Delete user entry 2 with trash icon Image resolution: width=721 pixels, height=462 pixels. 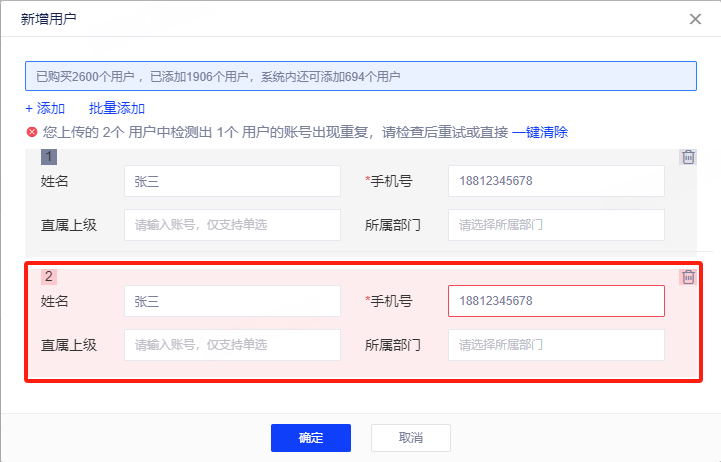pos(688,277)
